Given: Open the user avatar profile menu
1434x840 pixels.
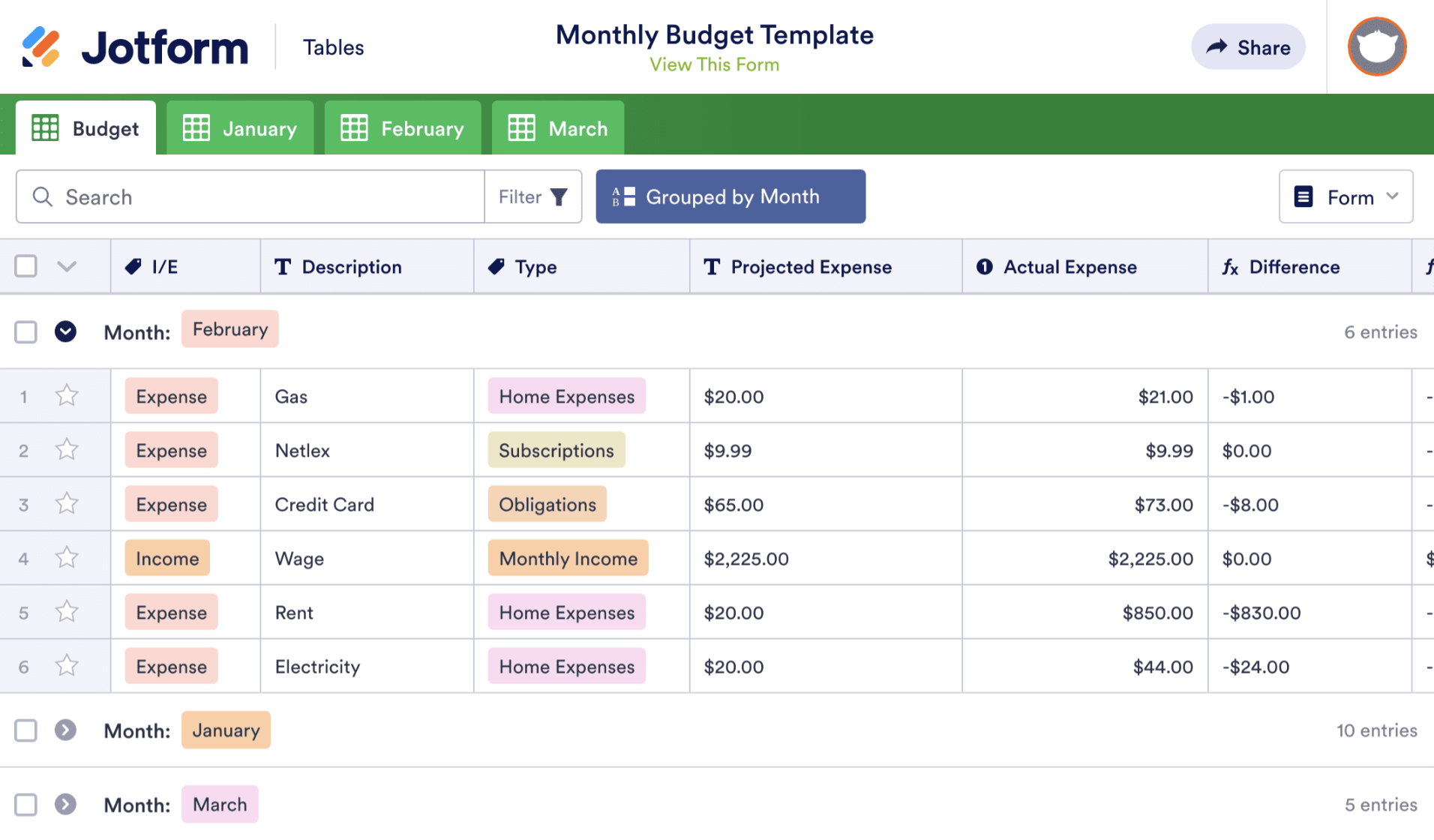Looking at the screenshot, I should tap(1376, 47).
